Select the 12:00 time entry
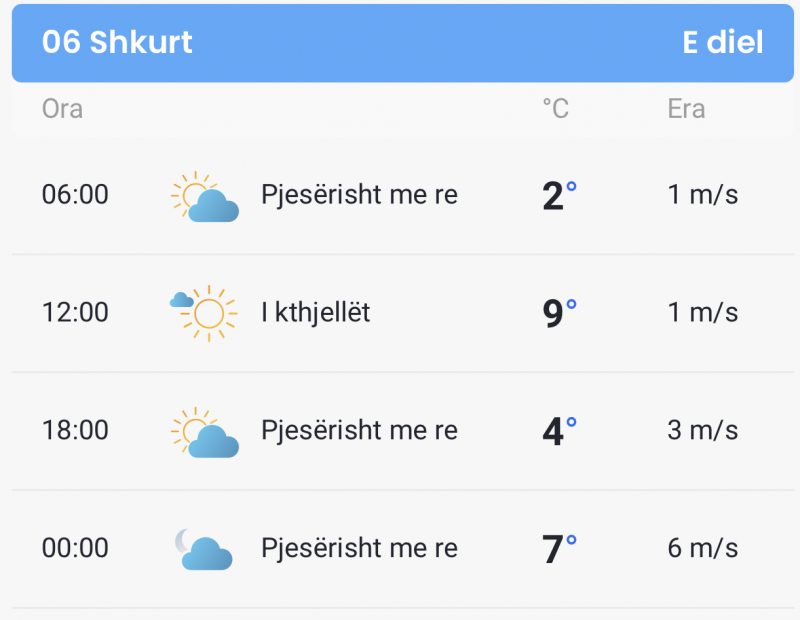 point(75,312)
